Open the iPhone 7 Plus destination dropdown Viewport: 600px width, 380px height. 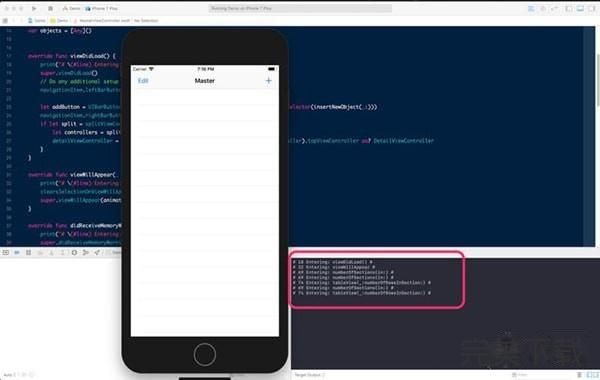[x=102, y=8]
